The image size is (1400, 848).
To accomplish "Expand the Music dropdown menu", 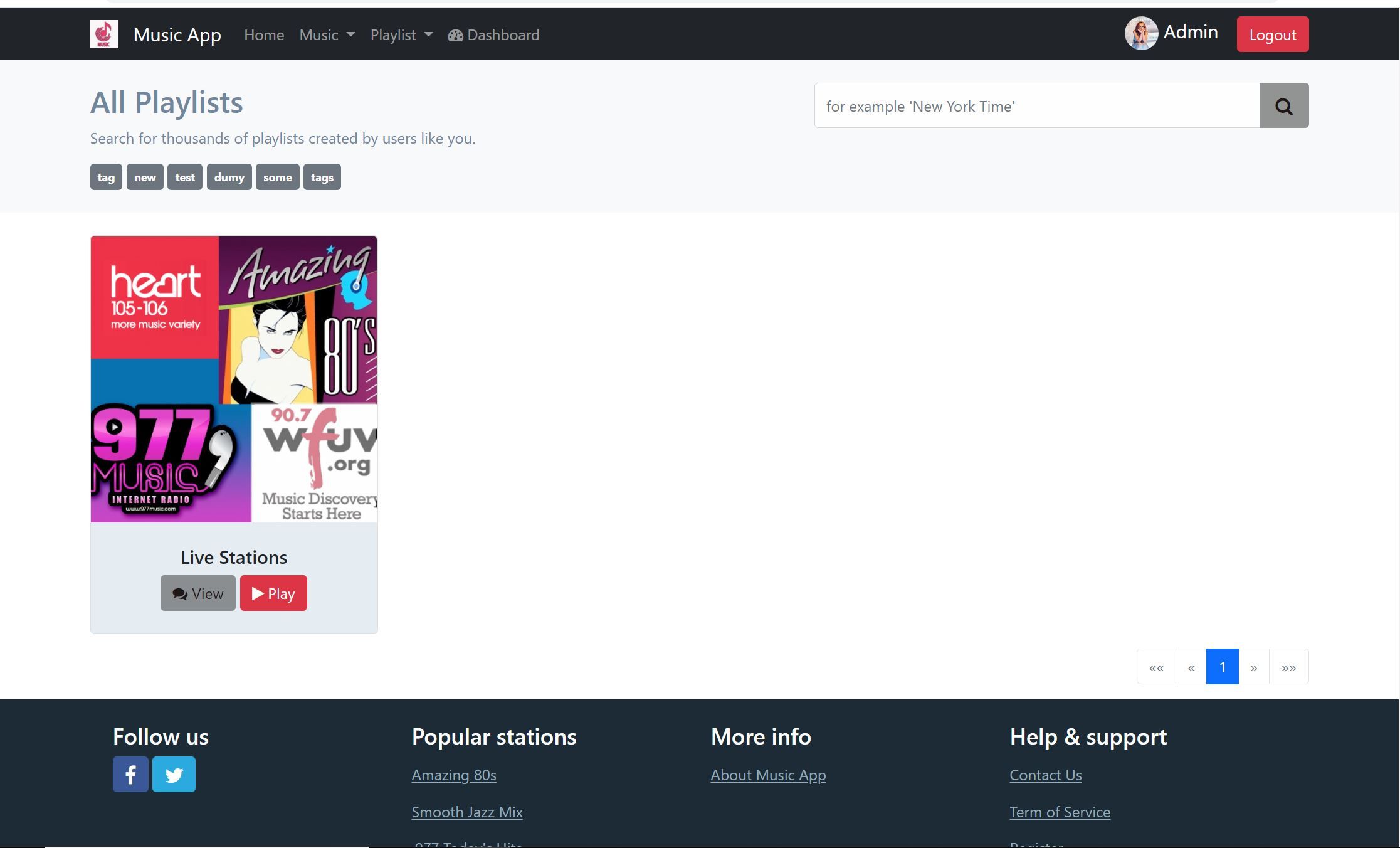I will 327,35.
